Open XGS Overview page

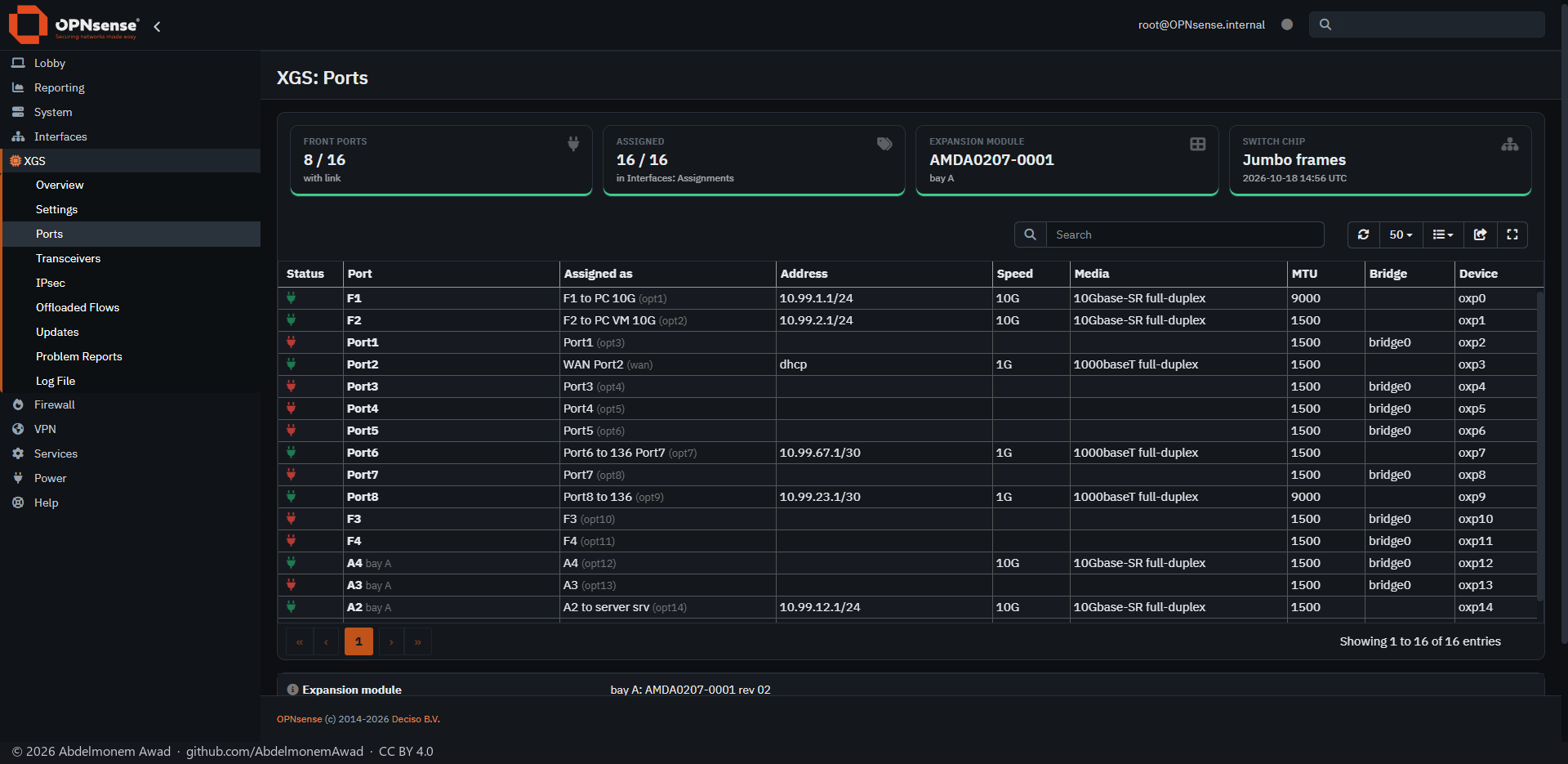coord(131,185)
